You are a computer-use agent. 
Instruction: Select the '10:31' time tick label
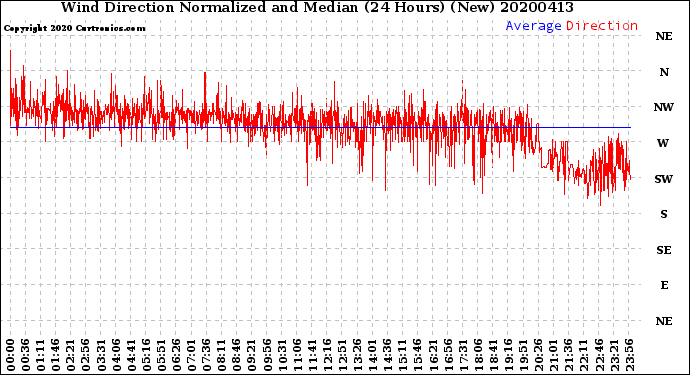pyautogui.click(x=283, y=356)
